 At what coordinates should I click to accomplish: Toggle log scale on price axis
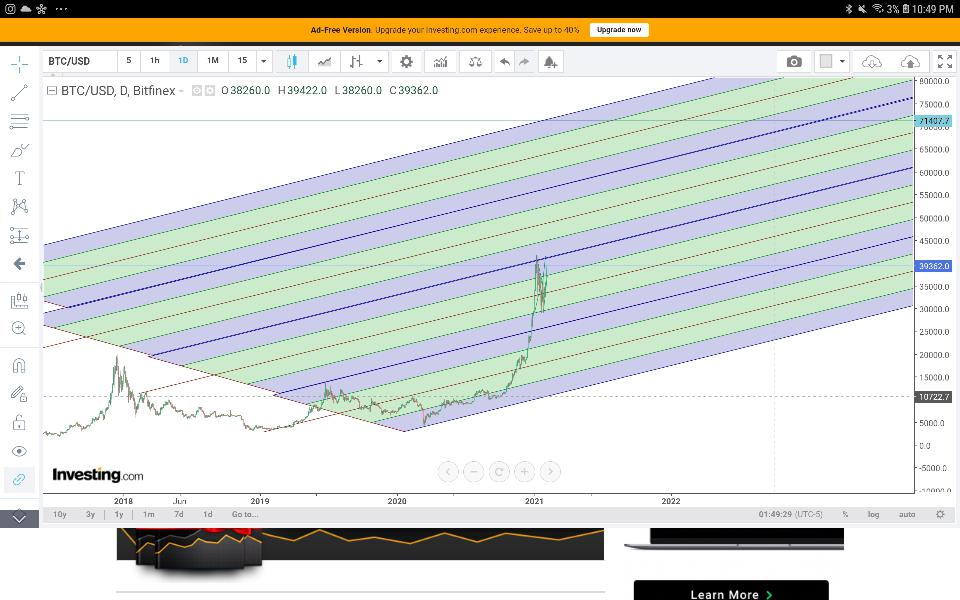(x=873, y=514)
